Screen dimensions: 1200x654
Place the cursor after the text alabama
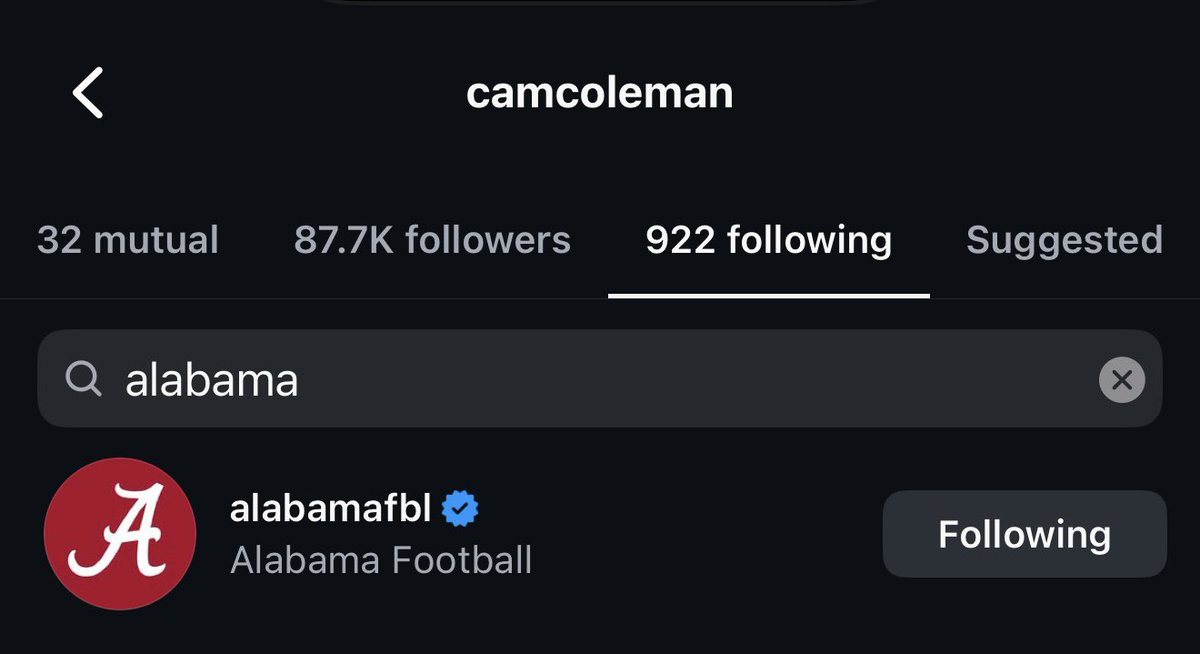tap(301, 380)
